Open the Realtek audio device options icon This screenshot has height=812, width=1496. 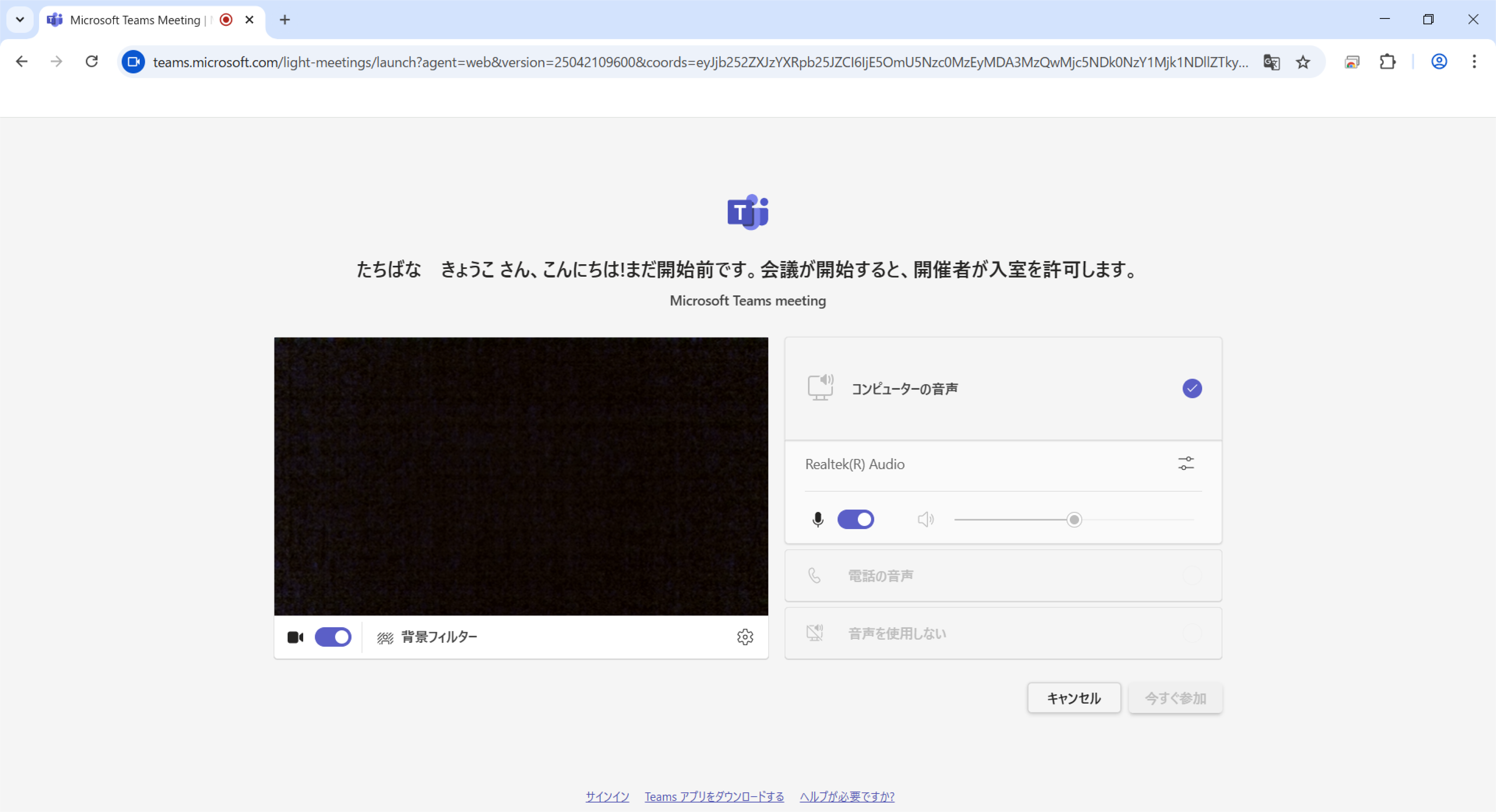[1186, 464]
